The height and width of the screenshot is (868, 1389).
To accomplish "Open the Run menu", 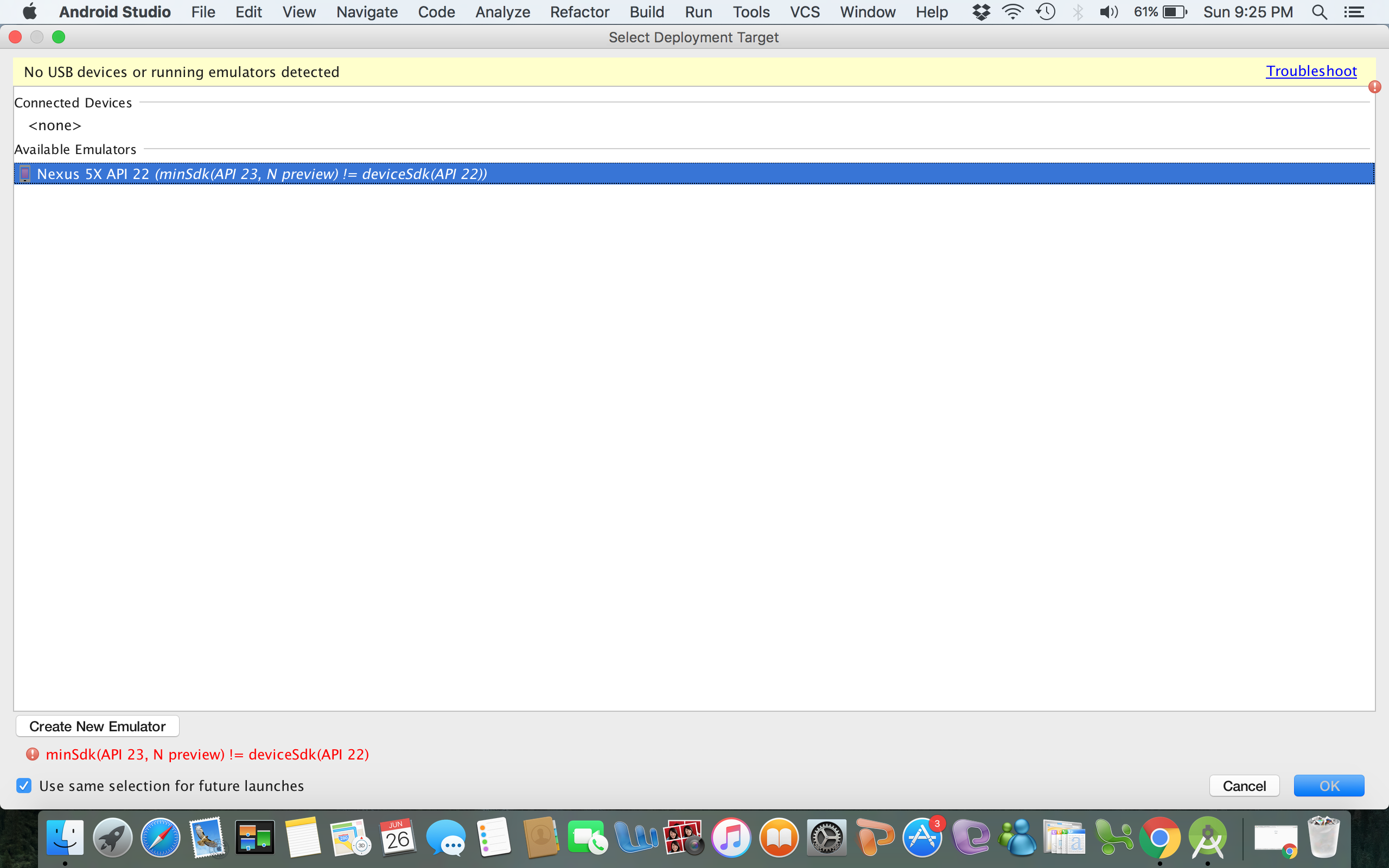I will click(698, 12).
